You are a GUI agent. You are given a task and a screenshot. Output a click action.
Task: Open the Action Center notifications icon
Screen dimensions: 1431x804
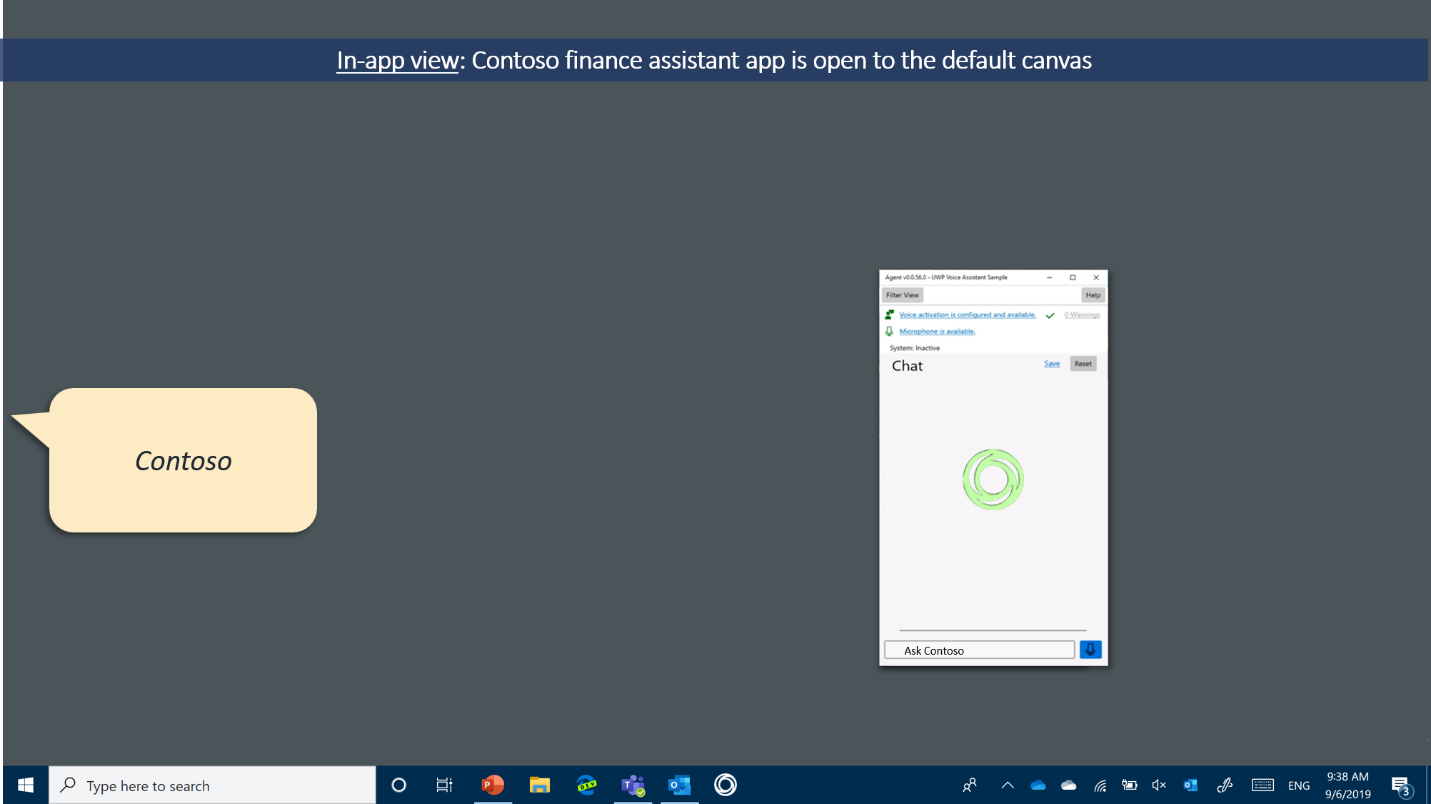point(1401,786)
